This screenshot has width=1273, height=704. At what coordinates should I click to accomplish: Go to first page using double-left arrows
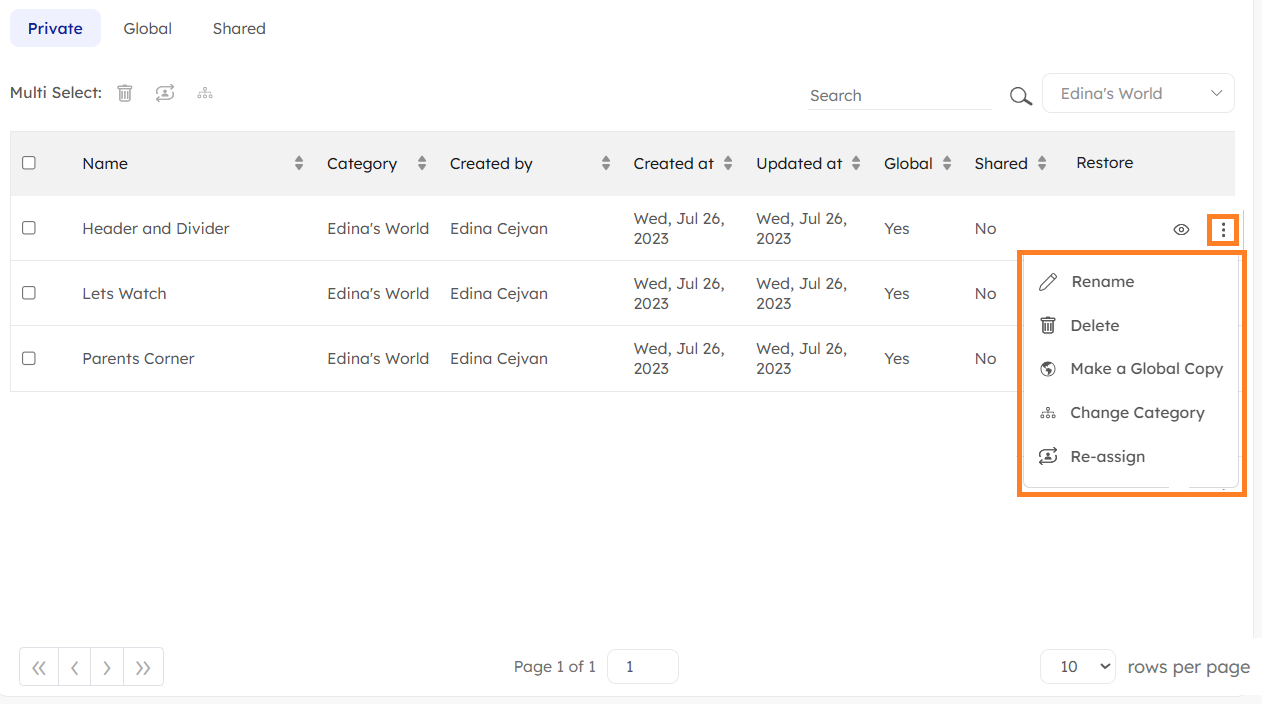[x=39, y=667]
